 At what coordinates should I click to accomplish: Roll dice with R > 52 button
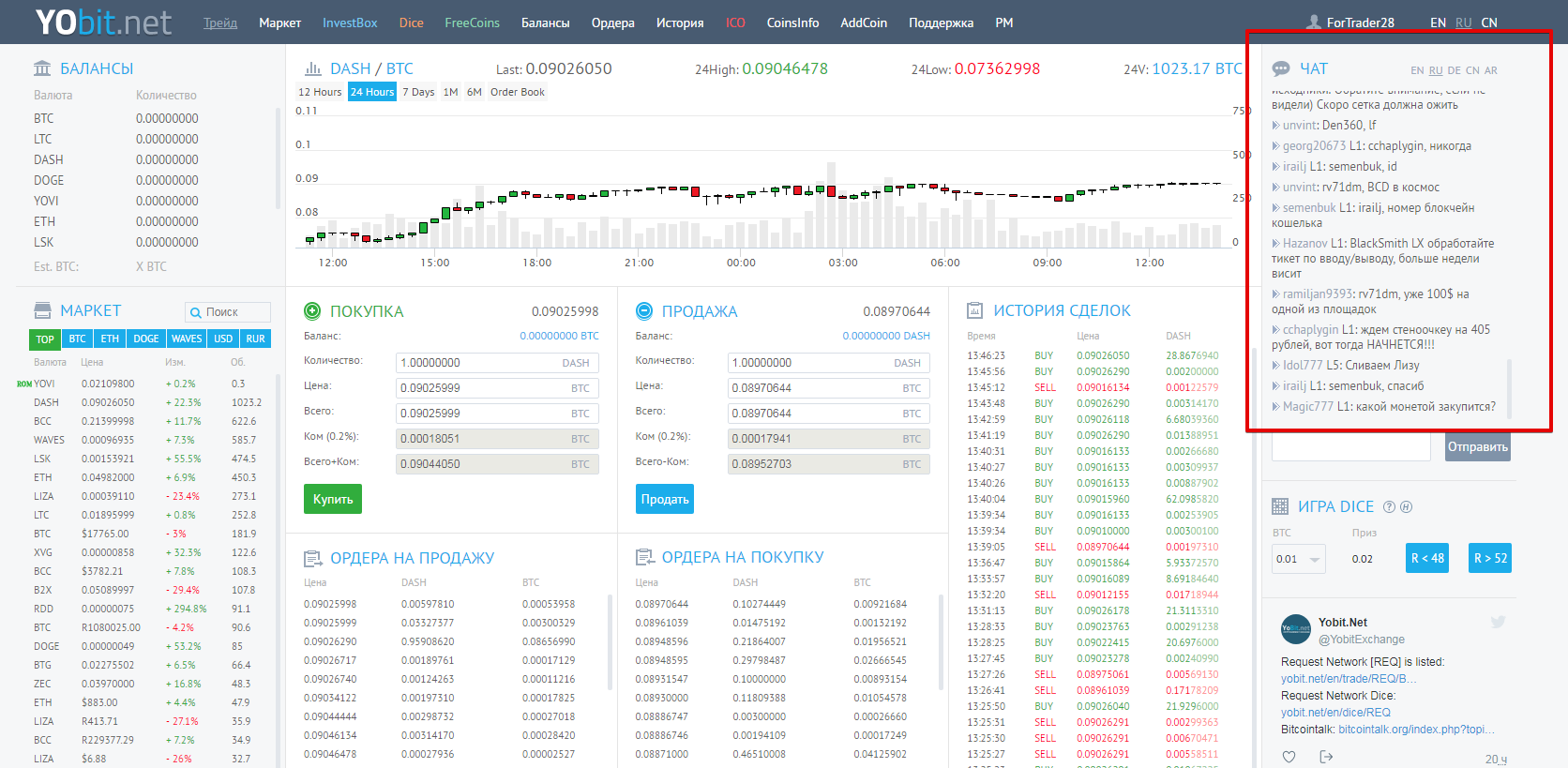click(x=1490, y=558)
